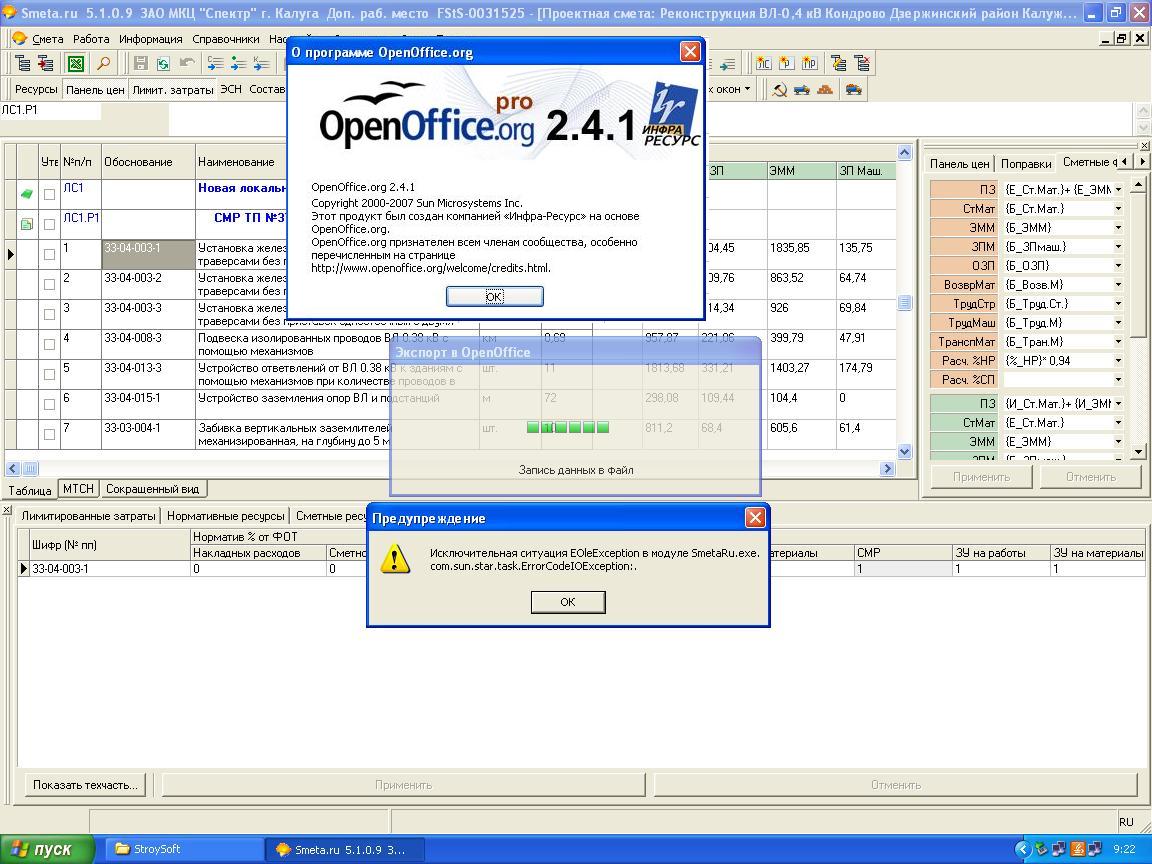Toggle the checkbox in row ЛС1
The height and width of the screenshot is (864, 1152).
pos(49,195)
